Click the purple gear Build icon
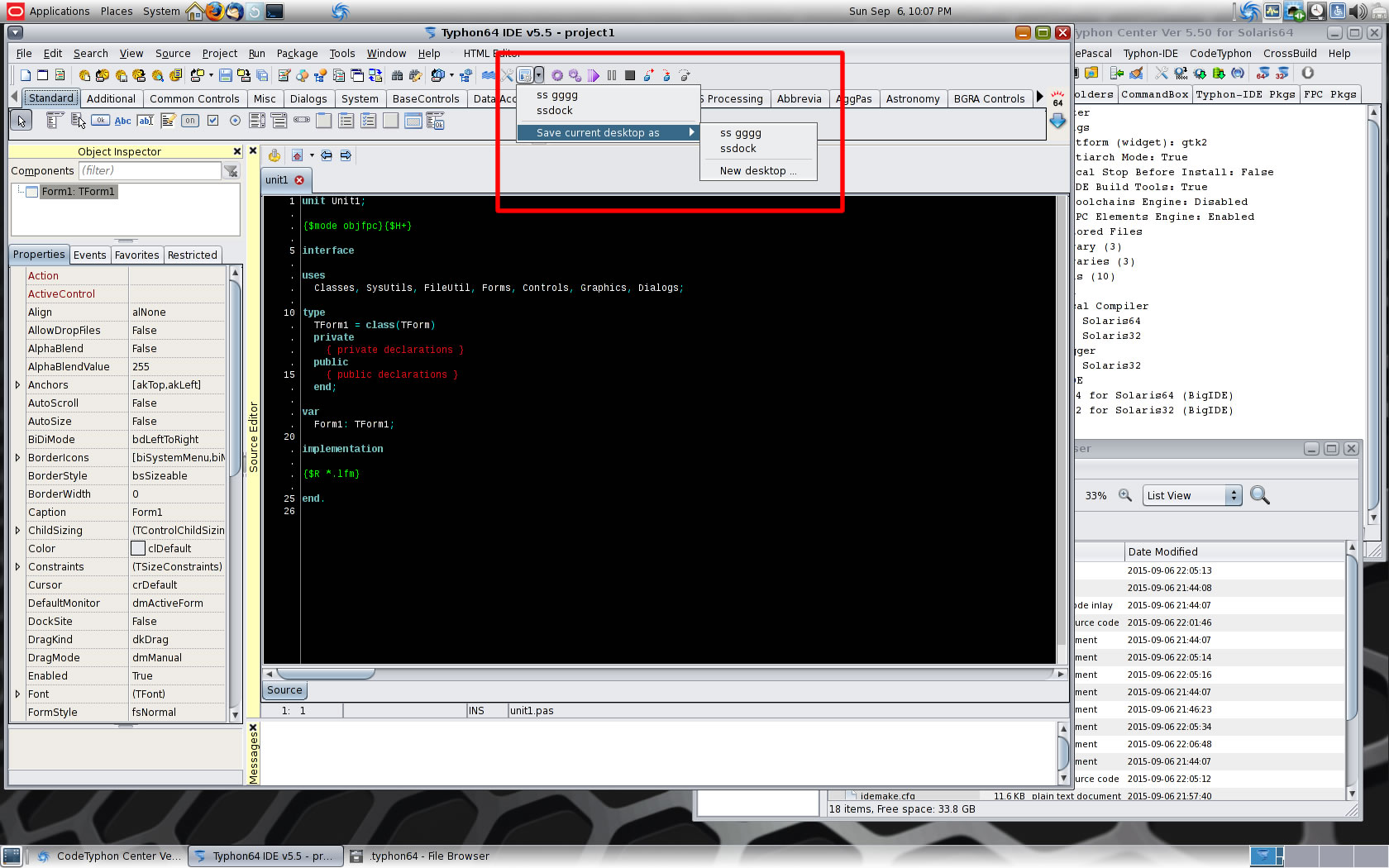The image size is (1389, 868). point(557,75)
